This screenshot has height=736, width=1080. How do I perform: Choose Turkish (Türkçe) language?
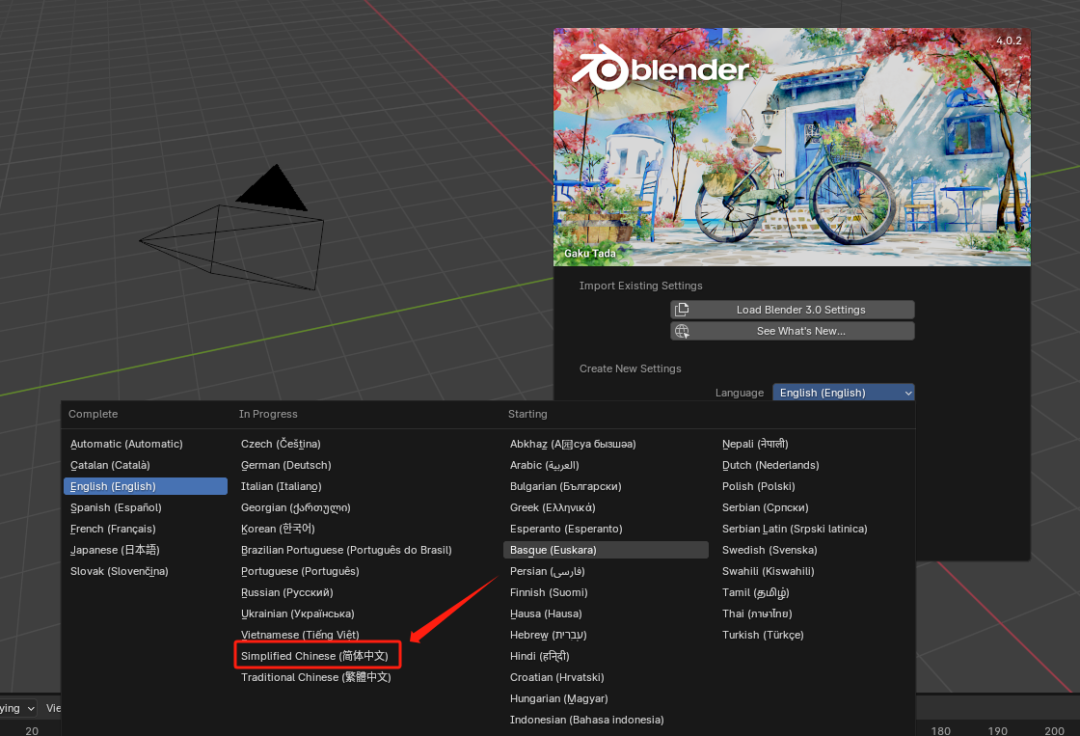click(762, 635)
